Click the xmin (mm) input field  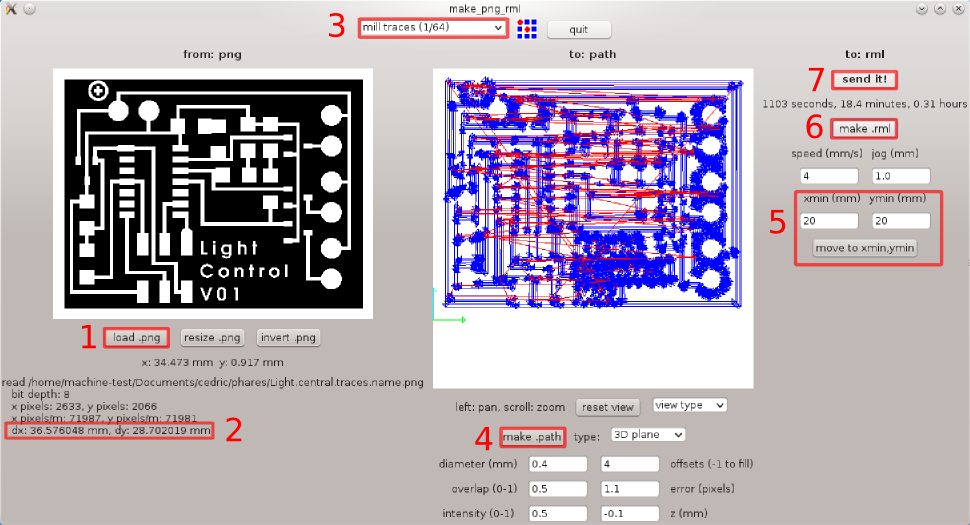coord(829,220)
